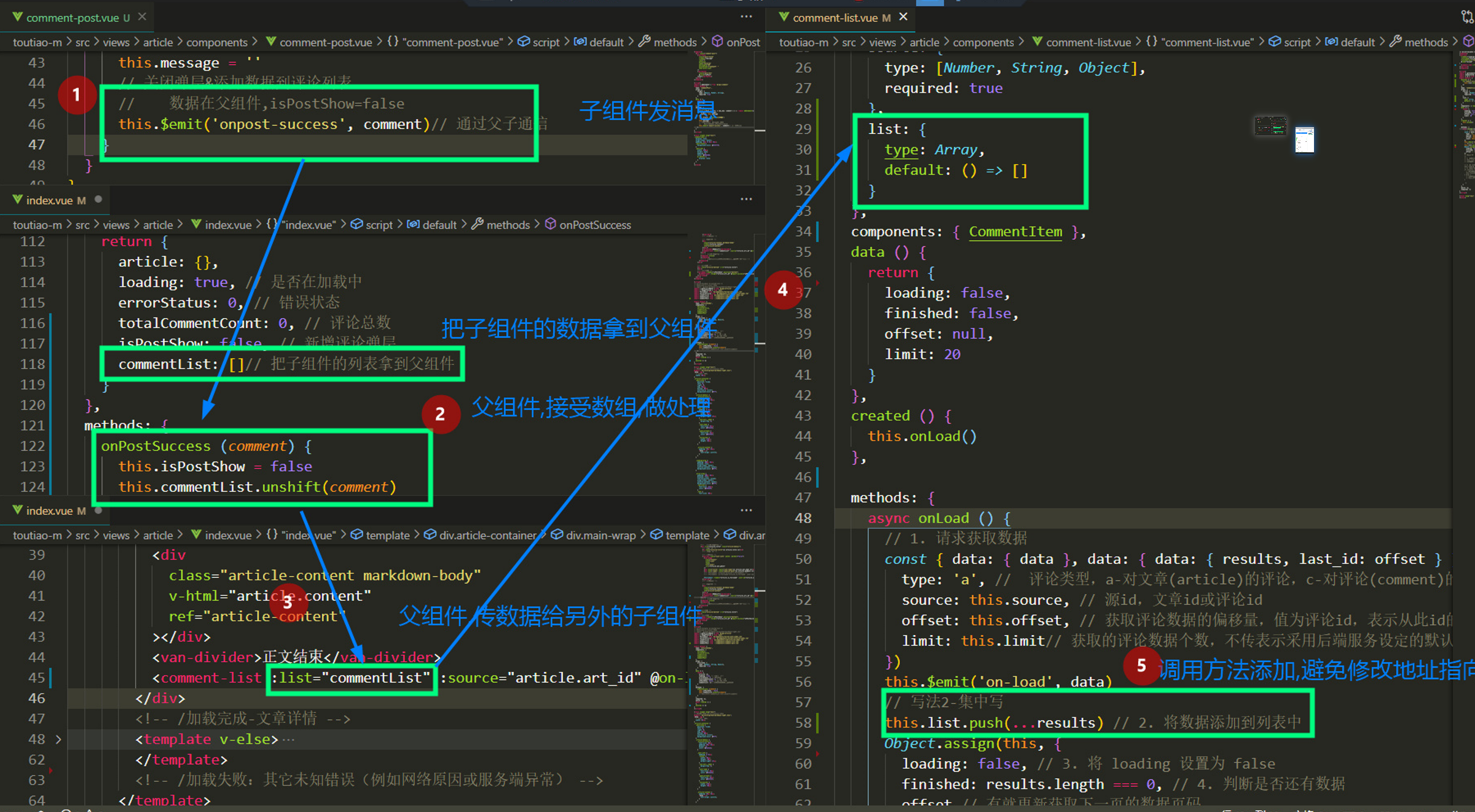Open onPost symbol breadcrumb in comment-post.vue pane

tap(736, 42)
